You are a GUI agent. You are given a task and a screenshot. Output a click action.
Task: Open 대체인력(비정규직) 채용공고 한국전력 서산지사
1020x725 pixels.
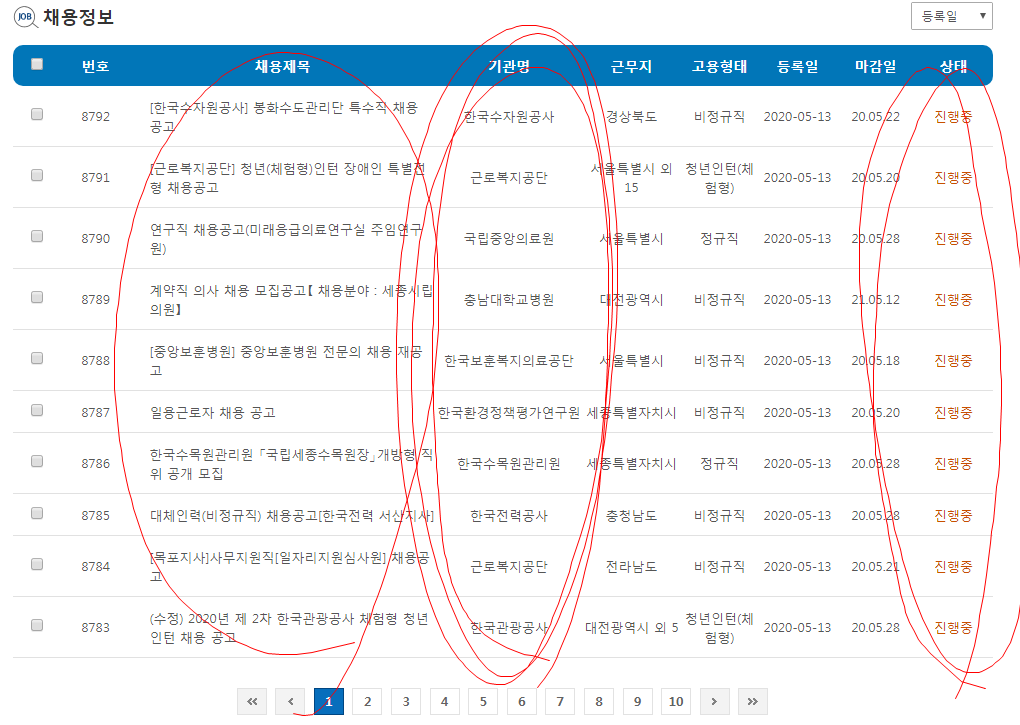(x=291, y=516)
